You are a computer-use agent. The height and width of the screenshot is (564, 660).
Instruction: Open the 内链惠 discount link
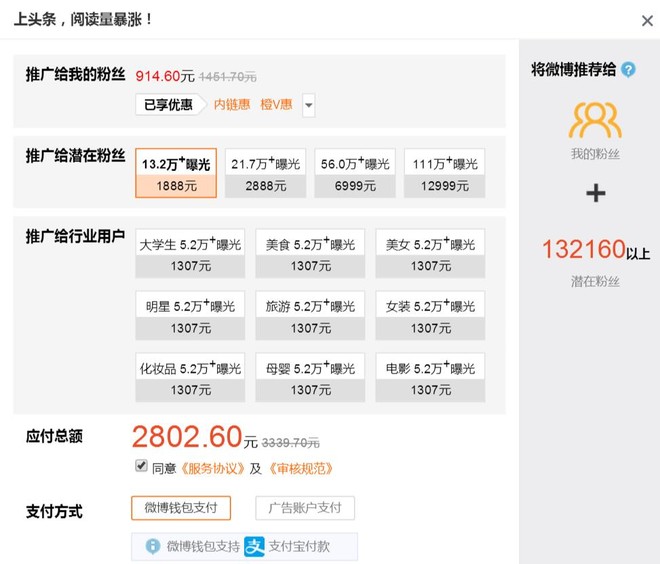coord(232,104)
